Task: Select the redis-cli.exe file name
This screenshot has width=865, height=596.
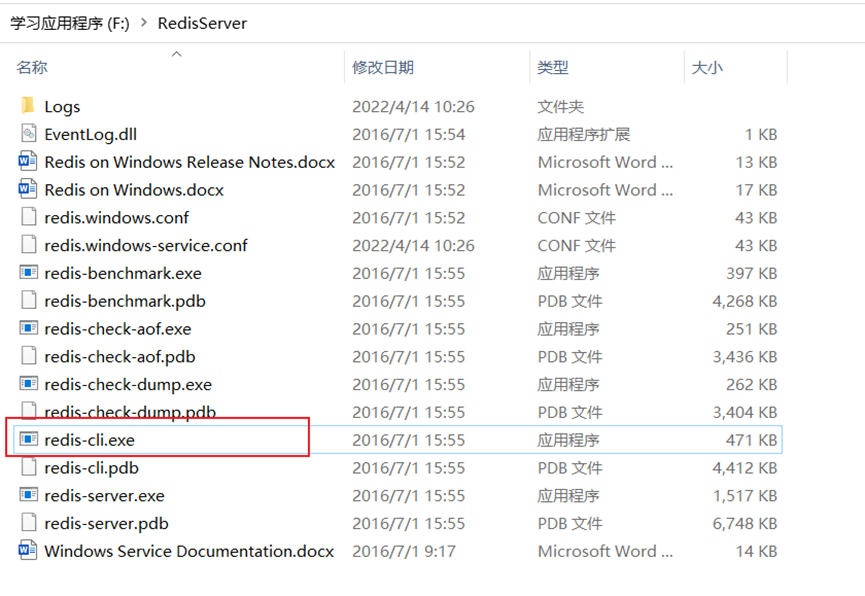Action: [x=89, y=440]
